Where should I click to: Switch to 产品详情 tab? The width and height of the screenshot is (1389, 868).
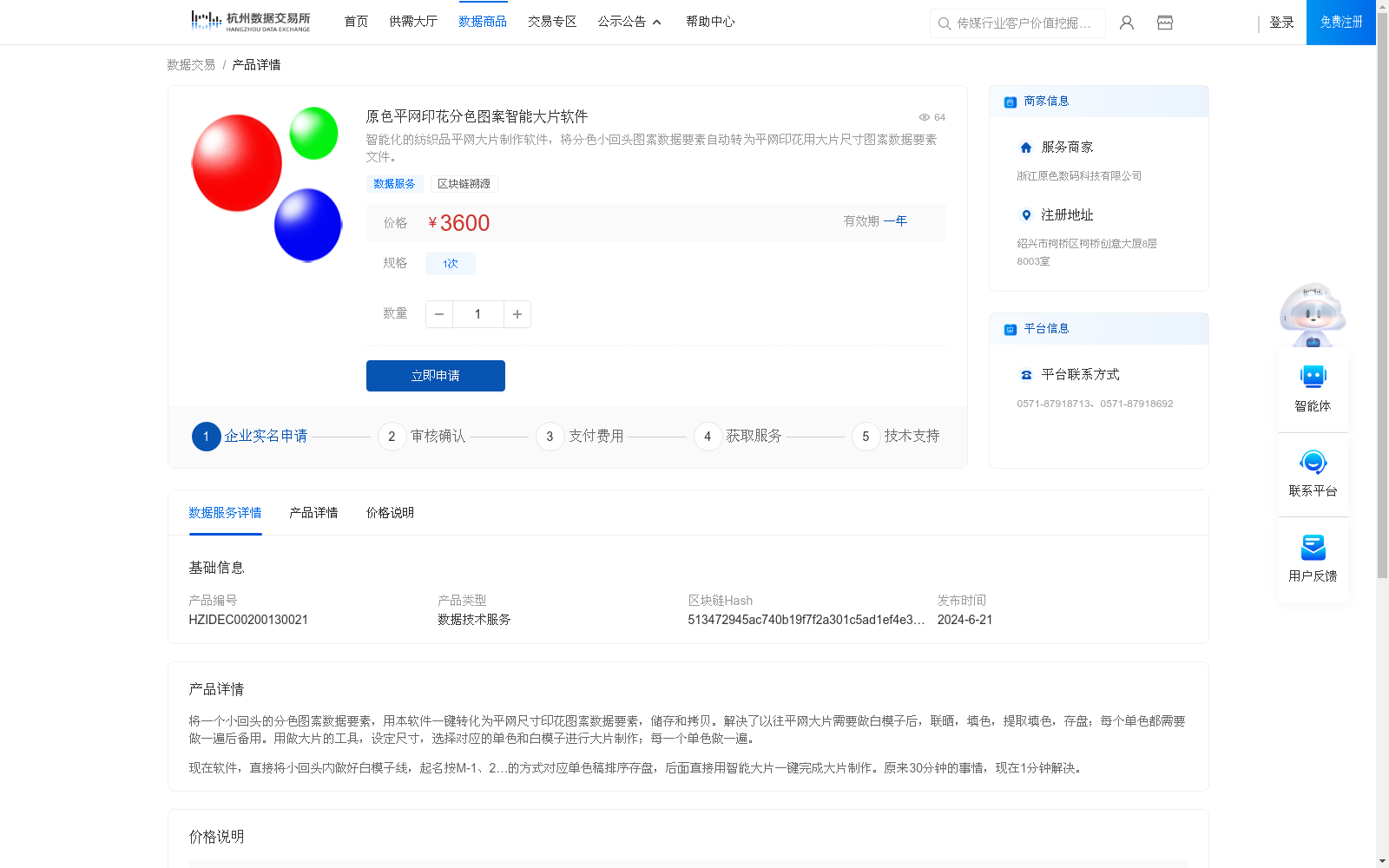click(x=313, y=513)
